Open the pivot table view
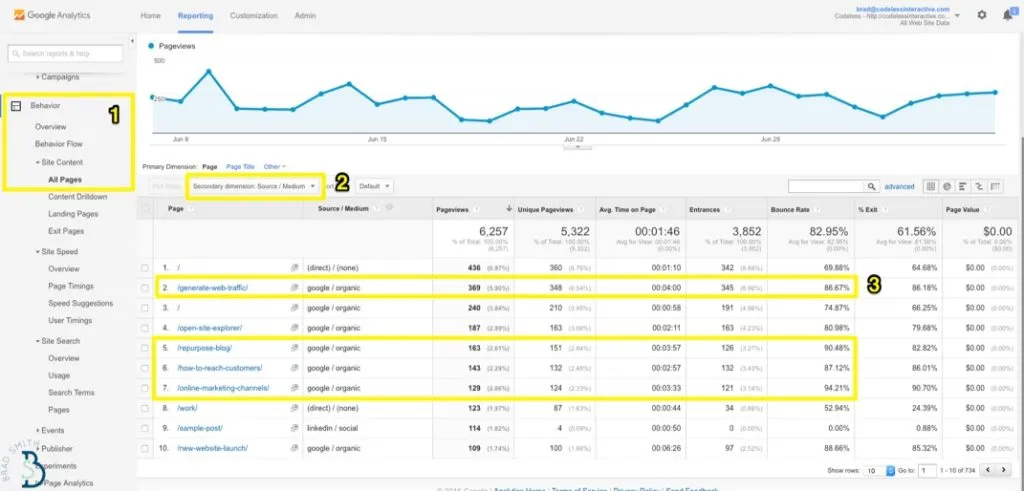 tap(996, 186)
